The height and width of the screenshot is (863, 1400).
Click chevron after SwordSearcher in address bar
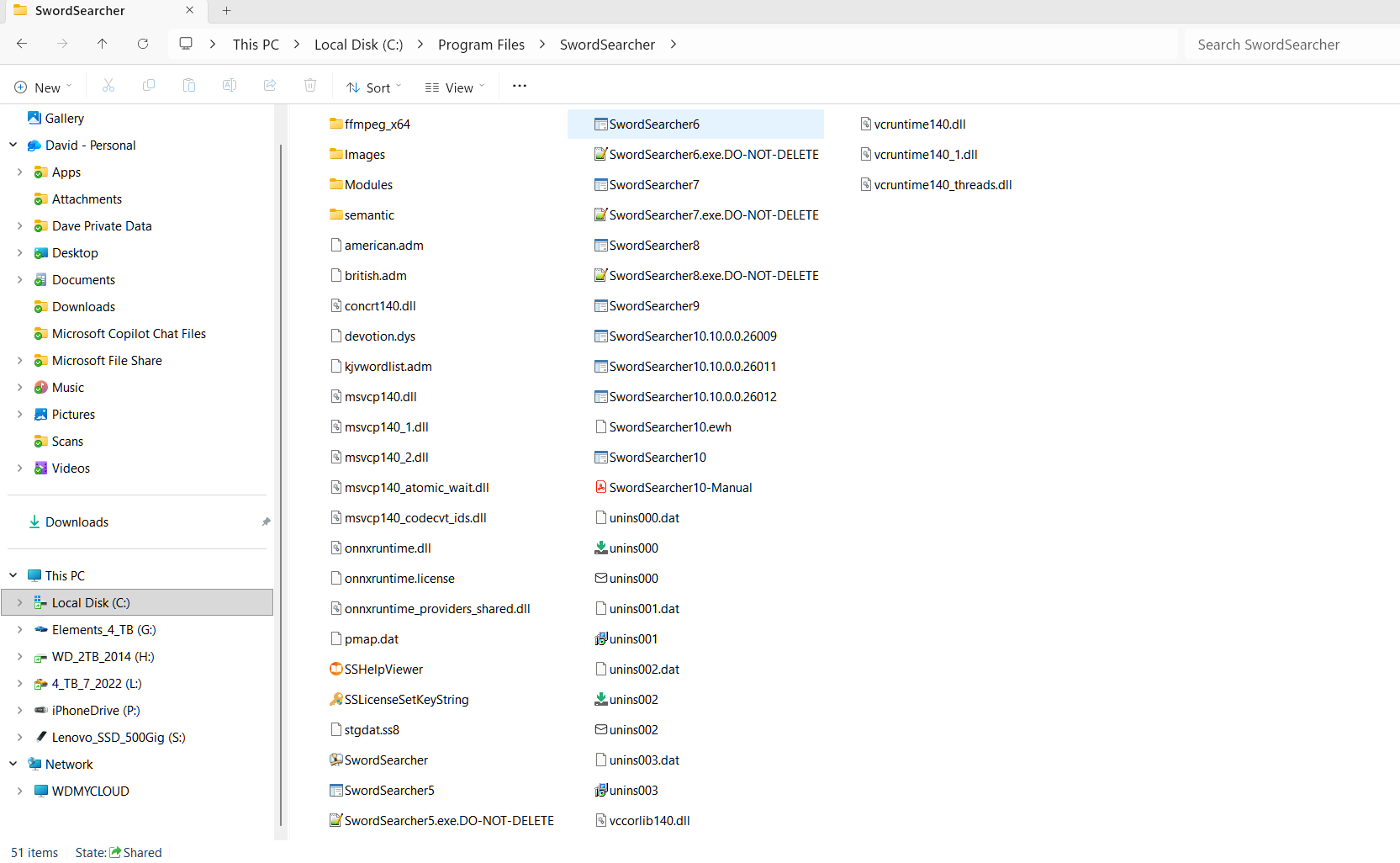point(674,44)
